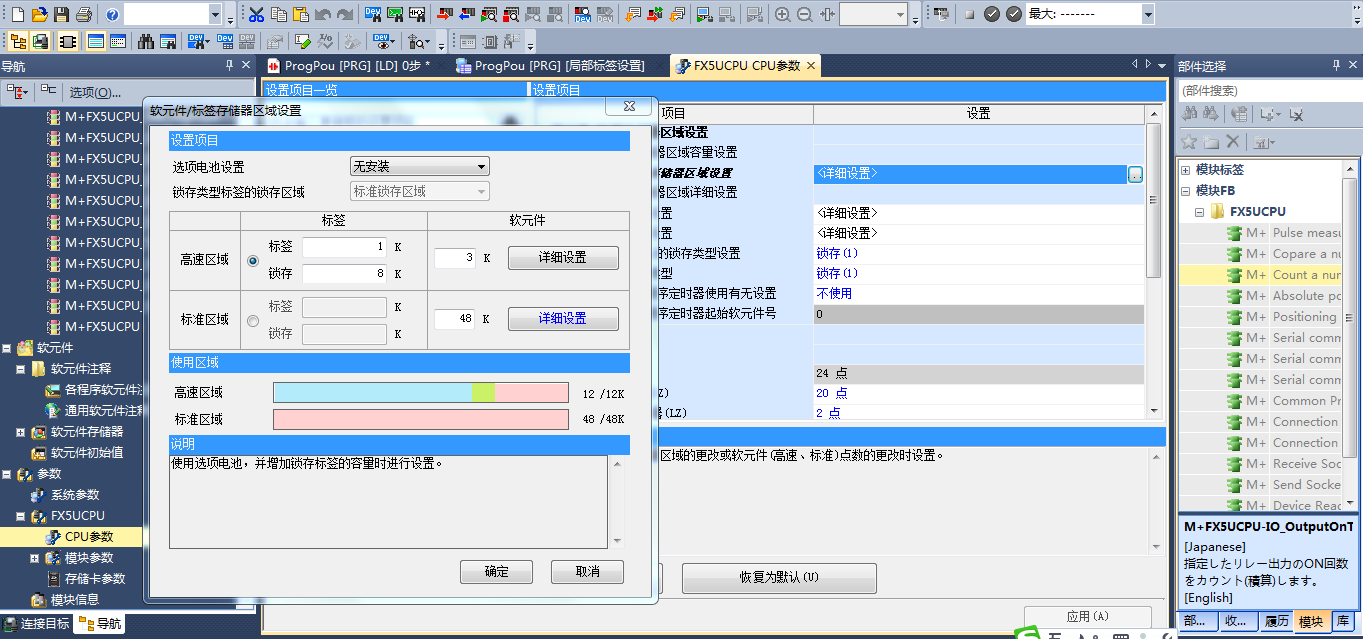This screenshot has height=639, width=1363.
Task: Click the Zoom in magnifier icon
Action: pos(782,14)
